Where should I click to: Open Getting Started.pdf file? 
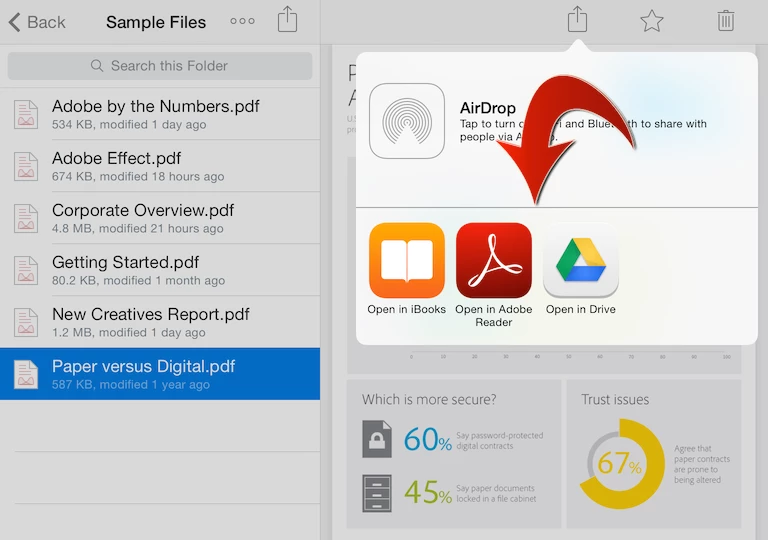[x=160, y=270]
